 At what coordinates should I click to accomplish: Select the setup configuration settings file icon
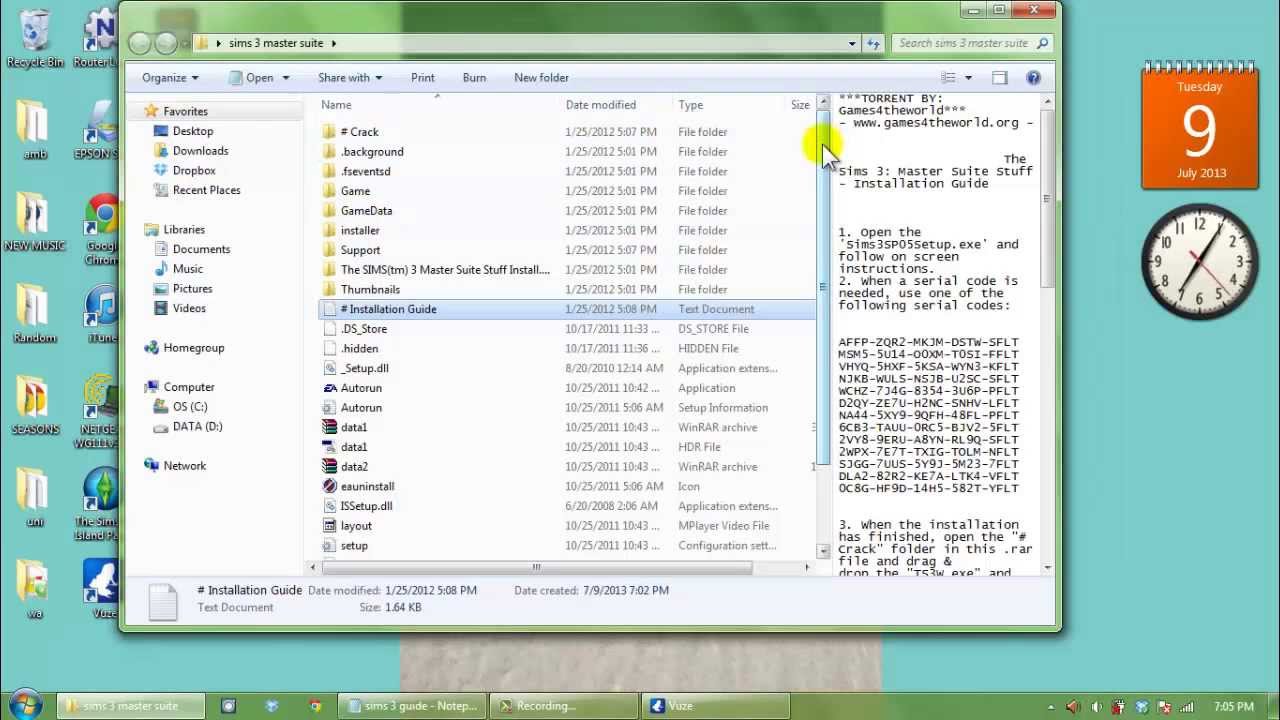click(330, 545)
